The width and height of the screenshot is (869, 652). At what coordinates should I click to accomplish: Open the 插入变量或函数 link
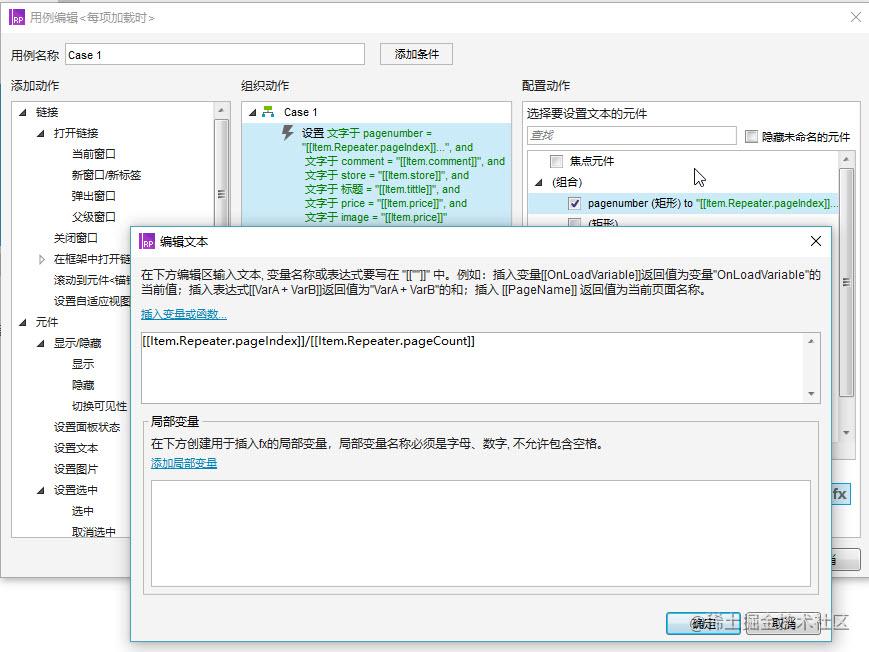click(184, 314)
